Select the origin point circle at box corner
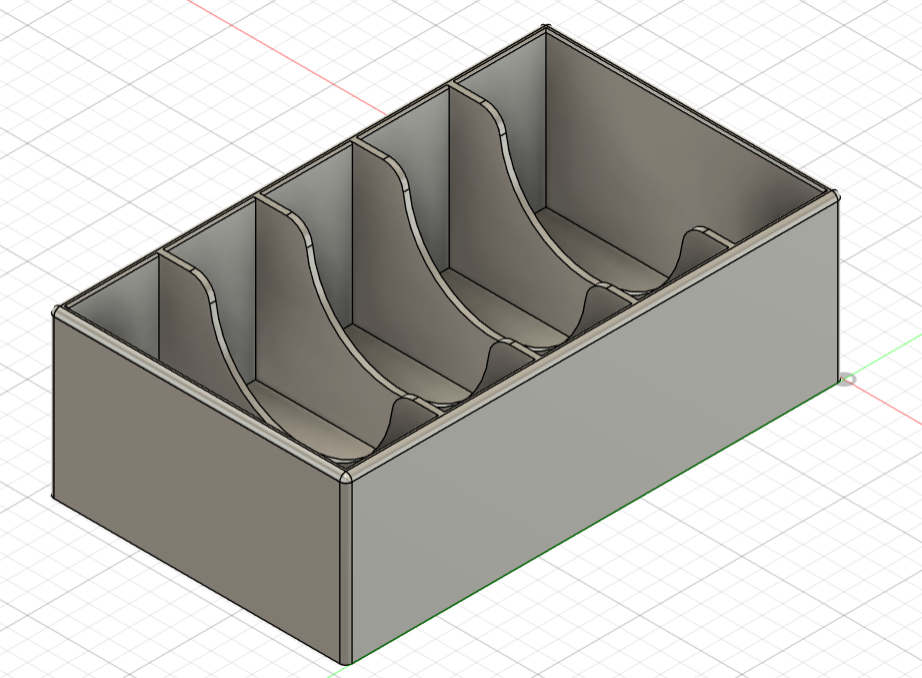 (847, 379)
